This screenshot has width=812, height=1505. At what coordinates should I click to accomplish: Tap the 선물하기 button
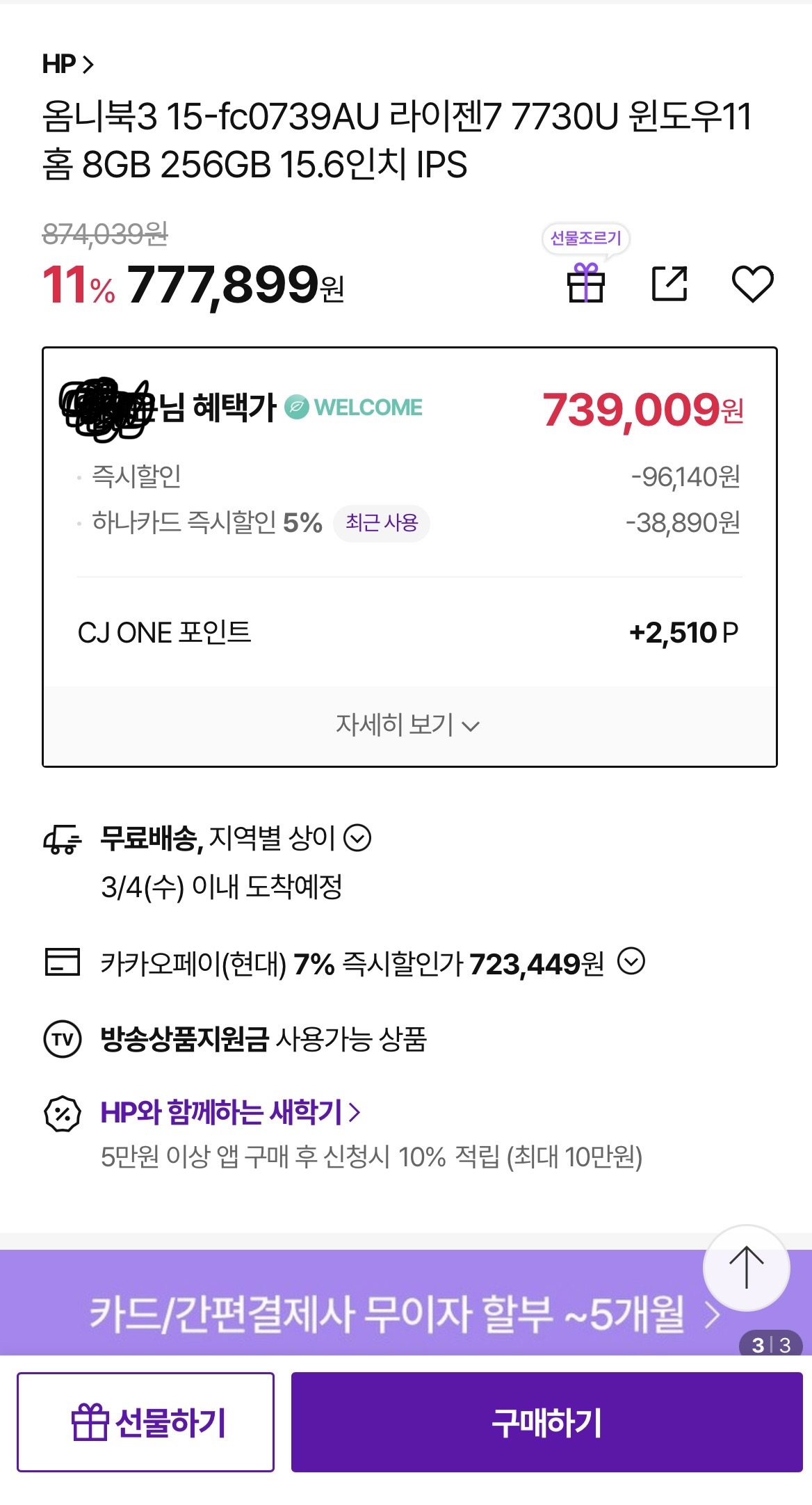(x=145, y=1422)
